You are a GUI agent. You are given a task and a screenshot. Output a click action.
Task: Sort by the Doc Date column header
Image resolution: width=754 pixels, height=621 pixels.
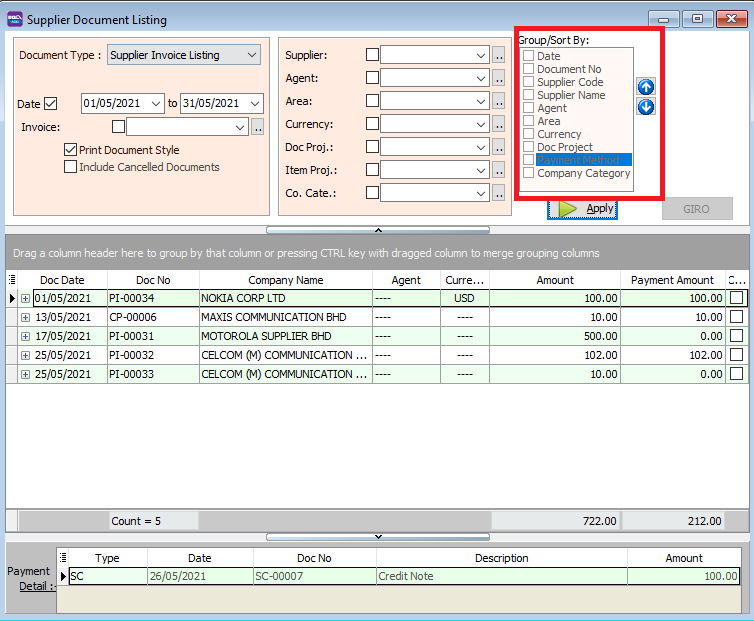(x=63, y=280)
